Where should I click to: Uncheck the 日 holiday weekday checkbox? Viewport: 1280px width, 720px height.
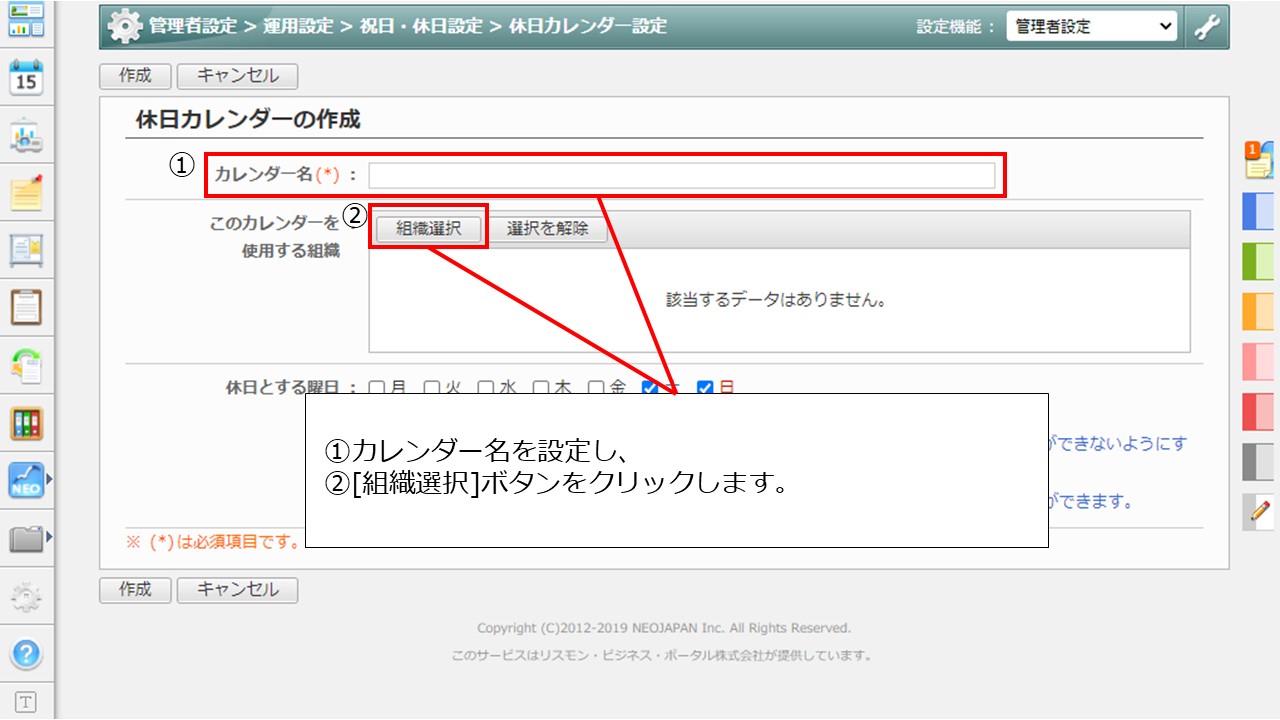point(705,387)
